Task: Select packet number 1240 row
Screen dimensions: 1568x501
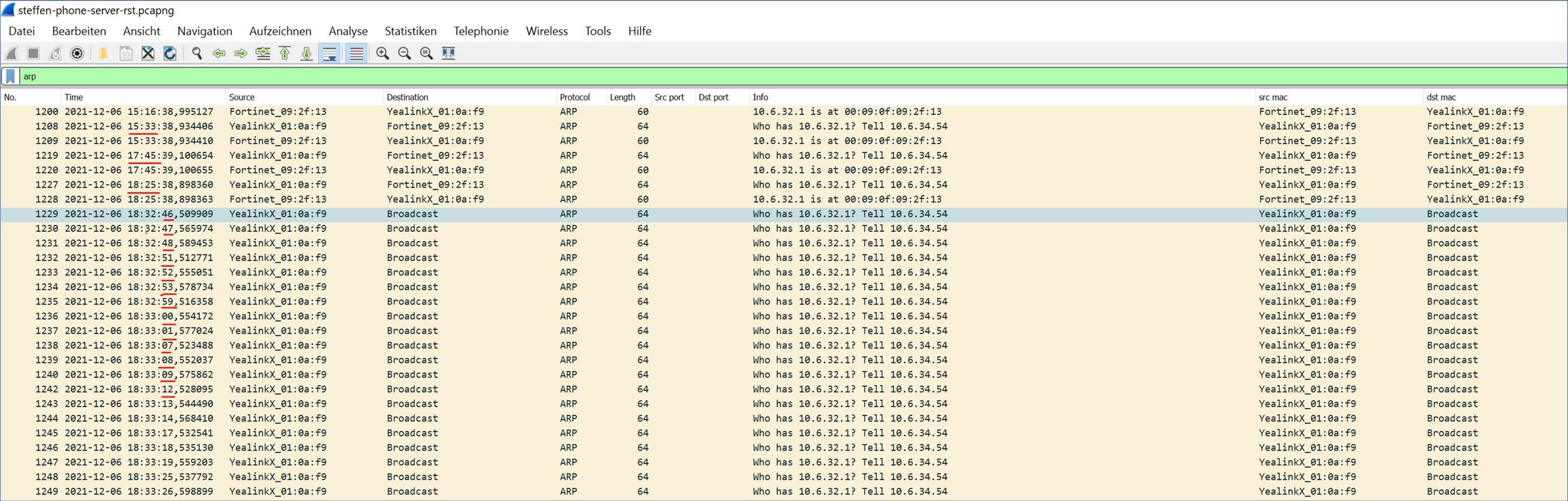Action: 784,375
